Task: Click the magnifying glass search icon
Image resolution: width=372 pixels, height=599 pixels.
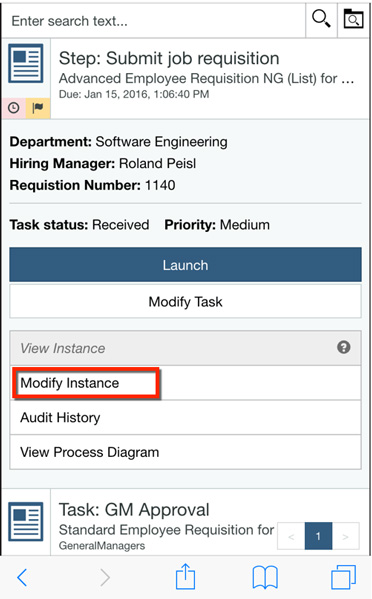Action: click(321, 19)
